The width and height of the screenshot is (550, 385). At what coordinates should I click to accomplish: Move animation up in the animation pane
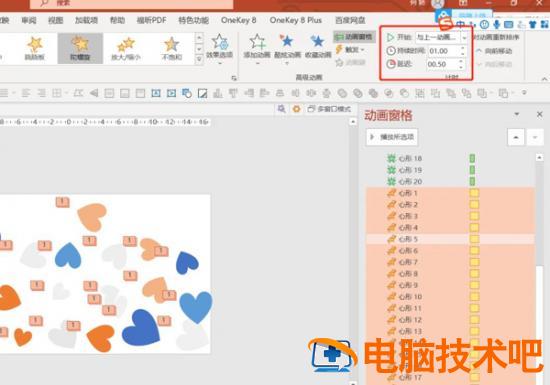pyautogui.click(x=516, y=137)
